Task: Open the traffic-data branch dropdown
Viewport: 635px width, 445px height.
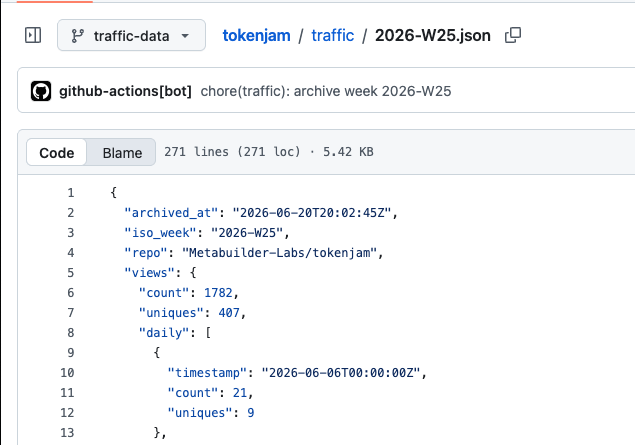Action: [x=131, y=35]
